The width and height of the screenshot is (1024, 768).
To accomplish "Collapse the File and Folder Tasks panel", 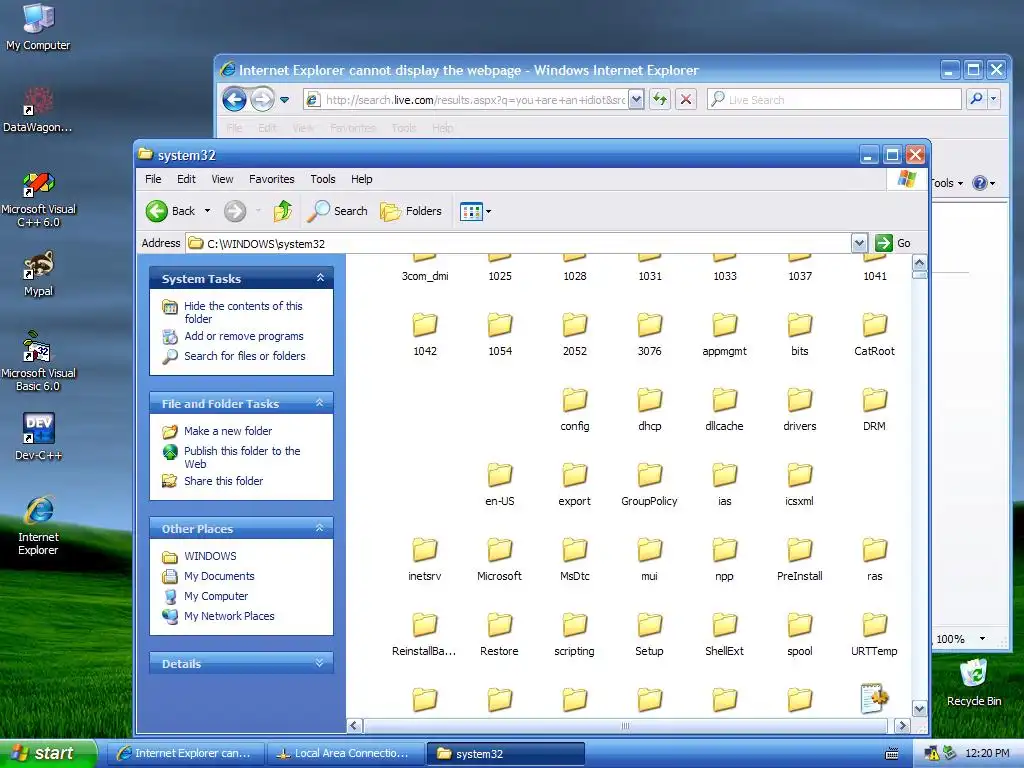I will pos(320,403).
